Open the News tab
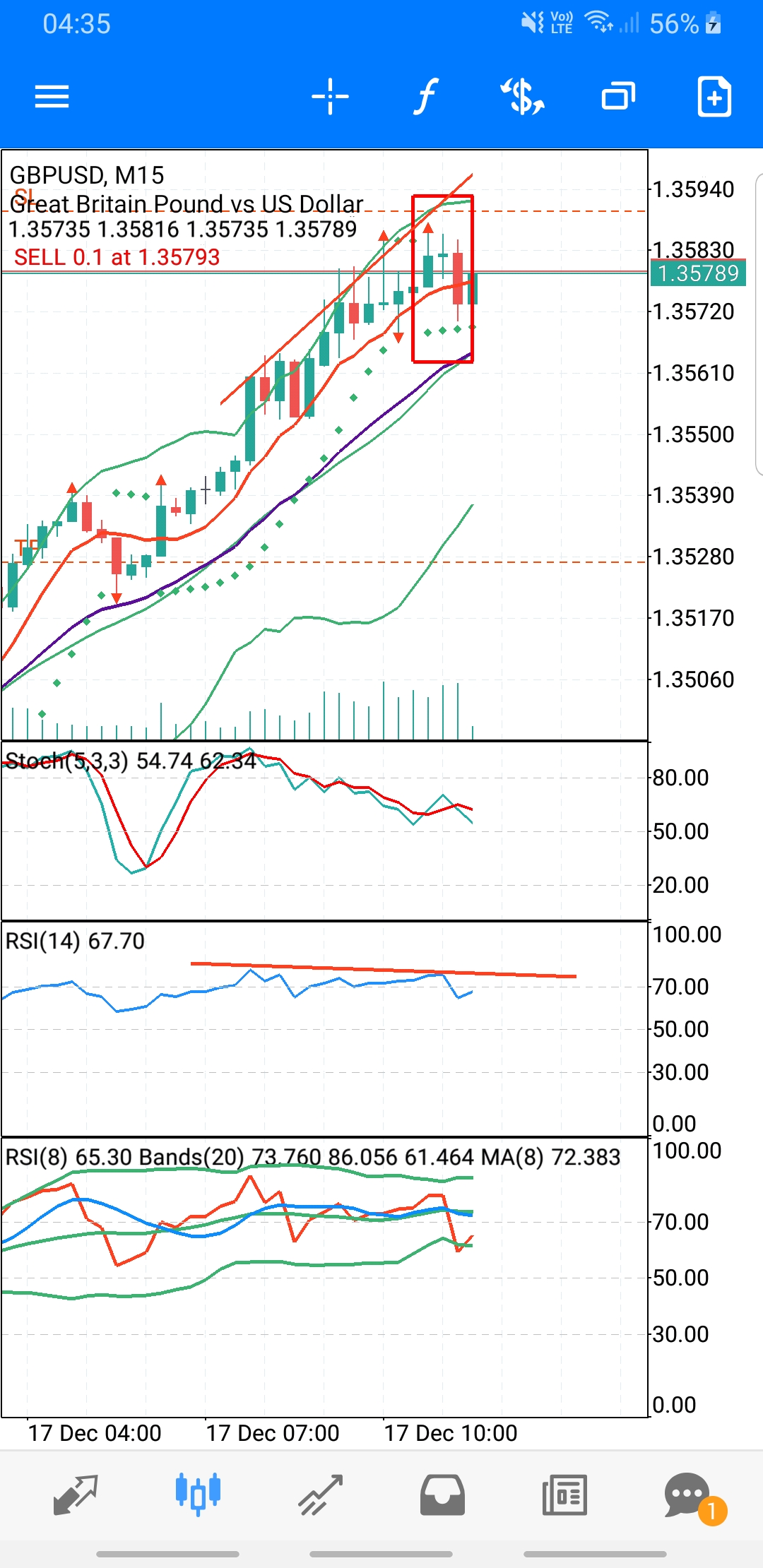The height and width of the screenshot is (1568, 763). pos(564,1495)
